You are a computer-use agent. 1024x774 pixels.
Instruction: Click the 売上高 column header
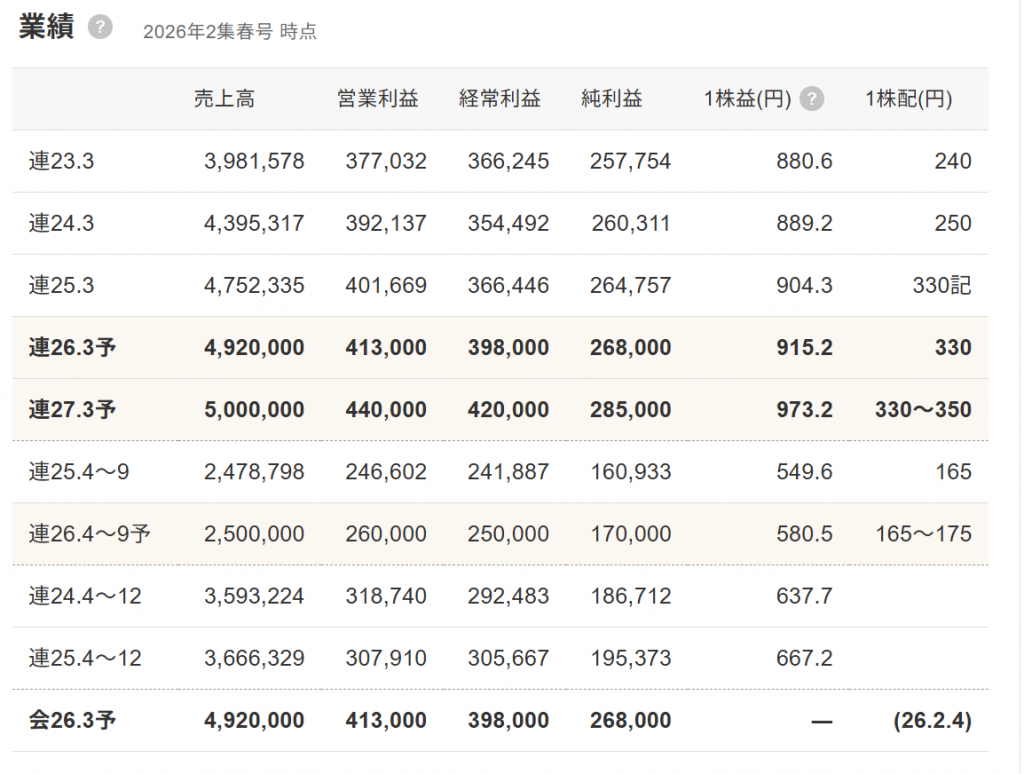coord(224,99)
